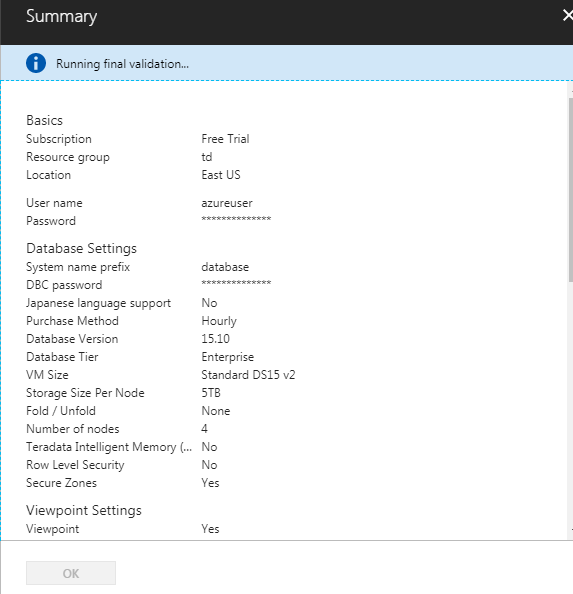Click the 'database' system name prefix value

pyautogui.click(x=225, y=267)
